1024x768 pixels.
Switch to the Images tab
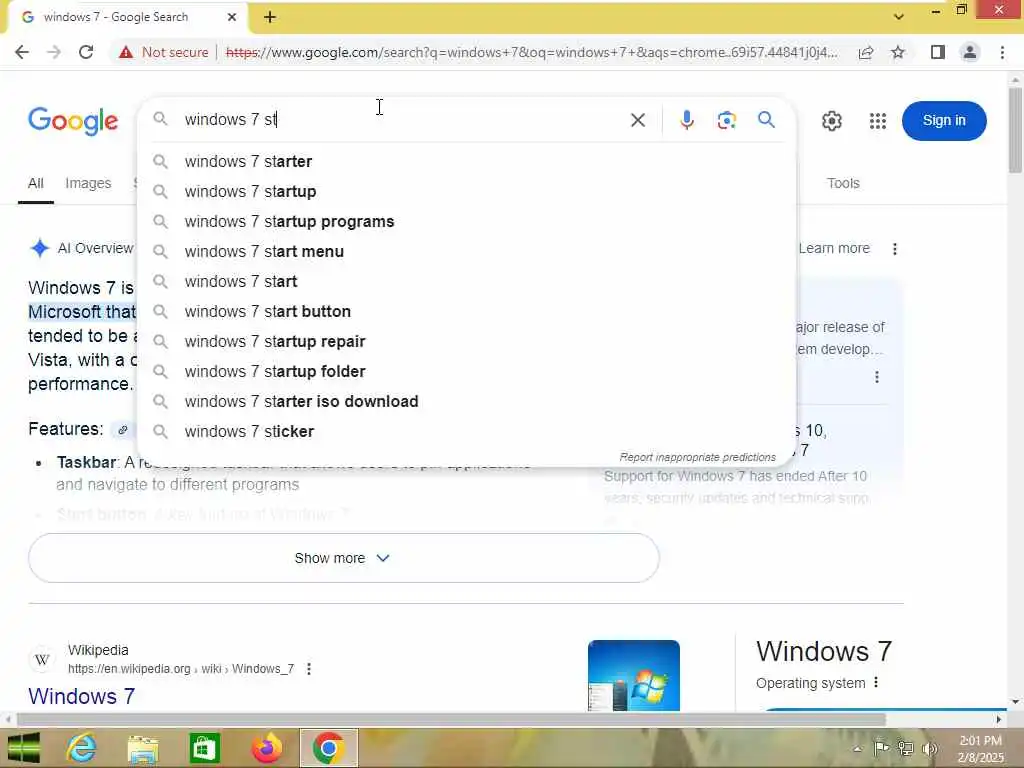click(88, 184)
